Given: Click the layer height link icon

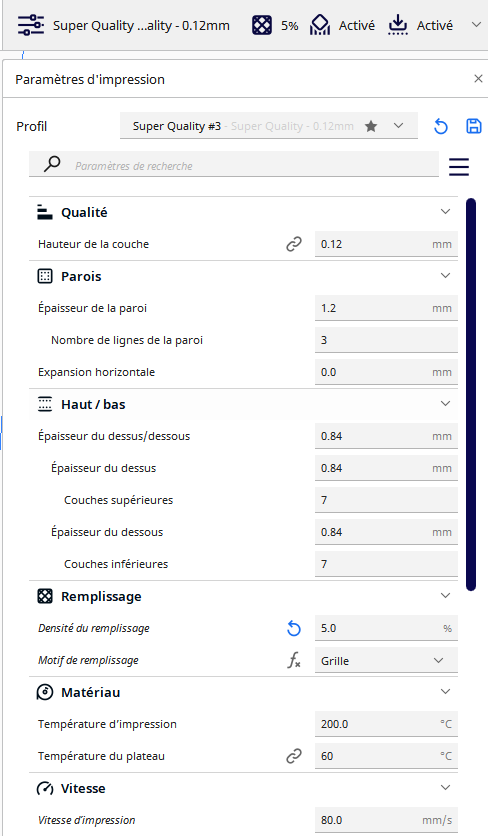Looking at the screenshot, I should pos(293,244).
